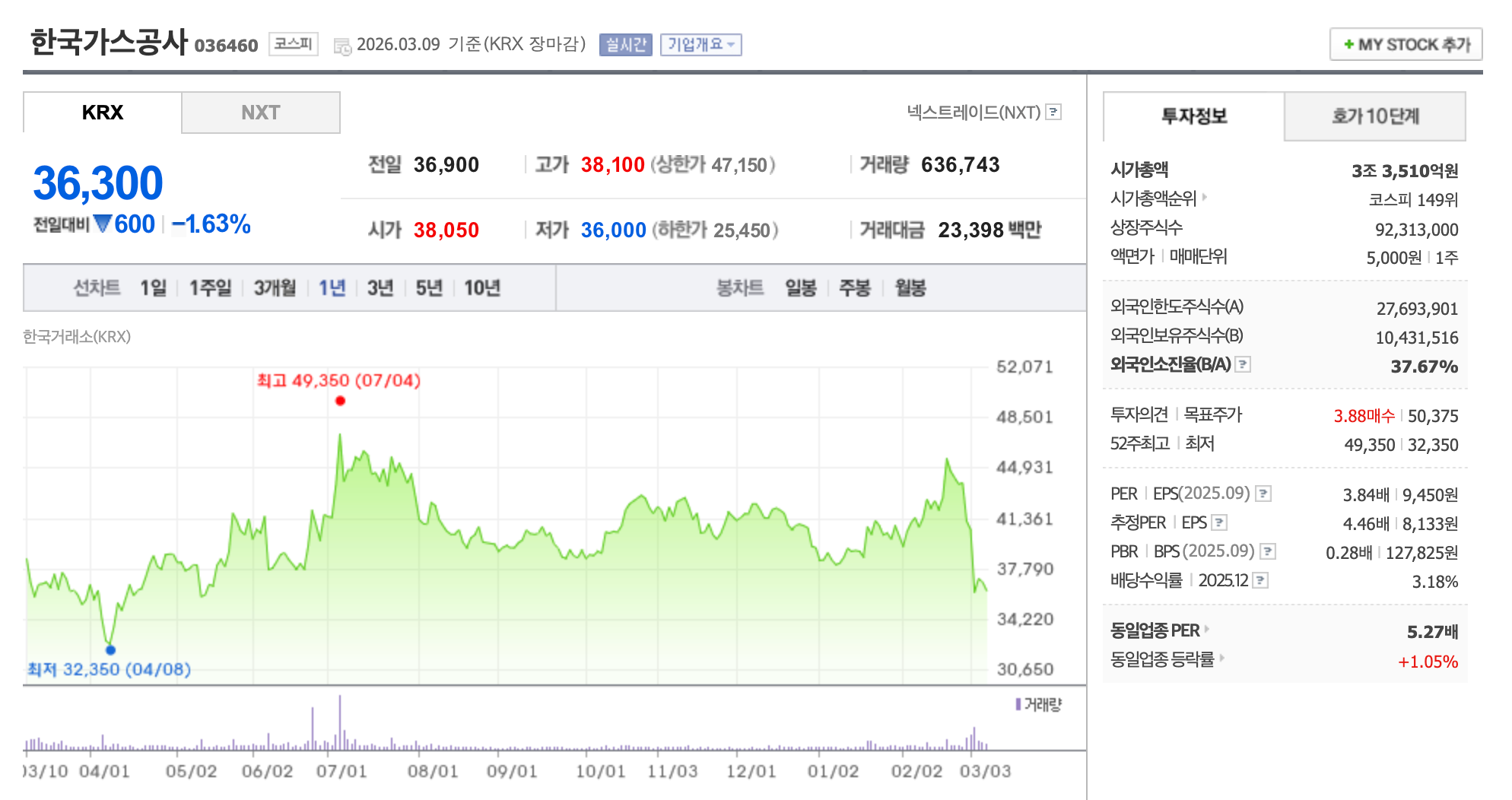
Task: Click the 전일 value 36,900
Action: [446, 164]
